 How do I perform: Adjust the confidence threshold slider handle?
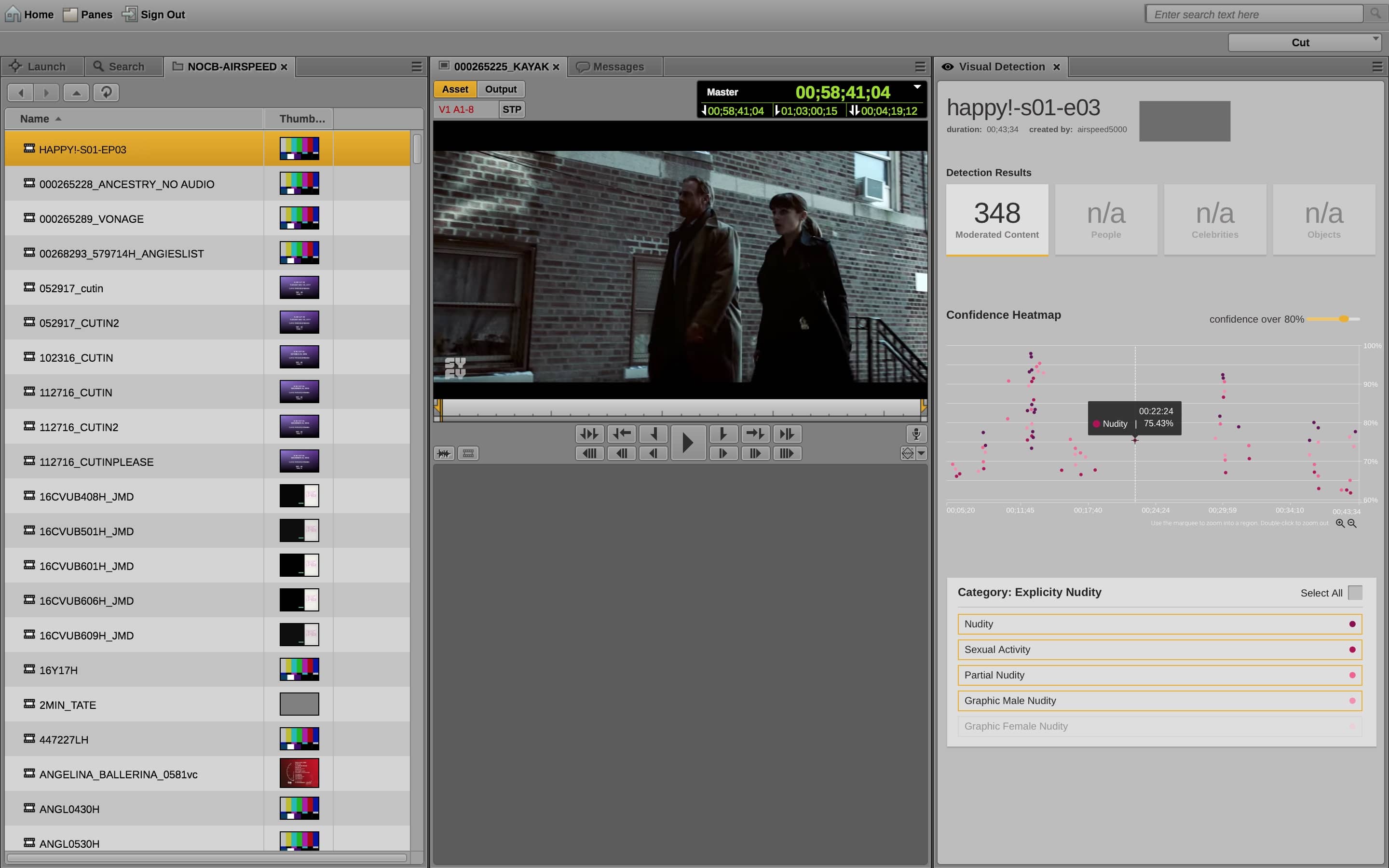tap(1343, 319)
